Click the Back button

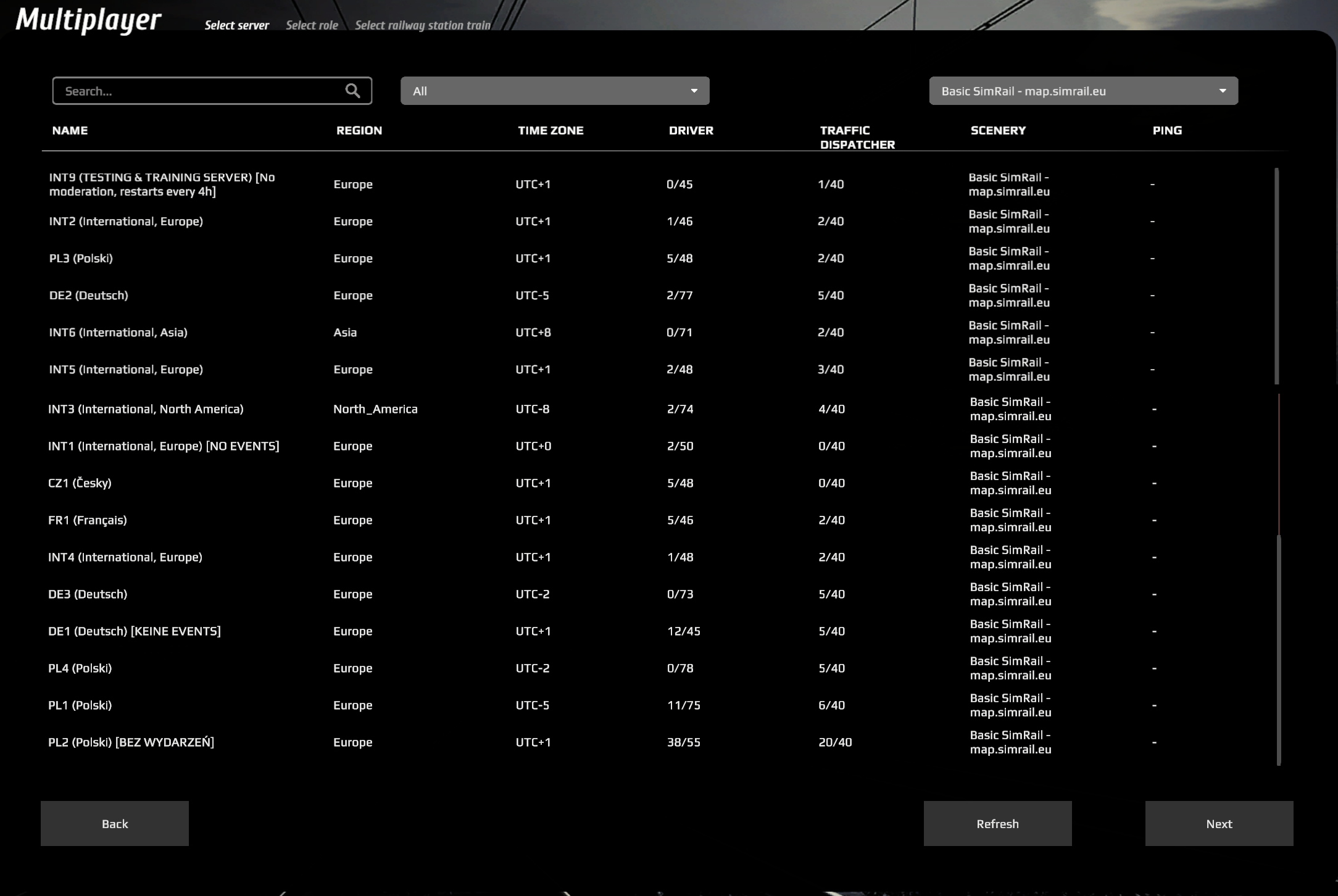(115, 823)
